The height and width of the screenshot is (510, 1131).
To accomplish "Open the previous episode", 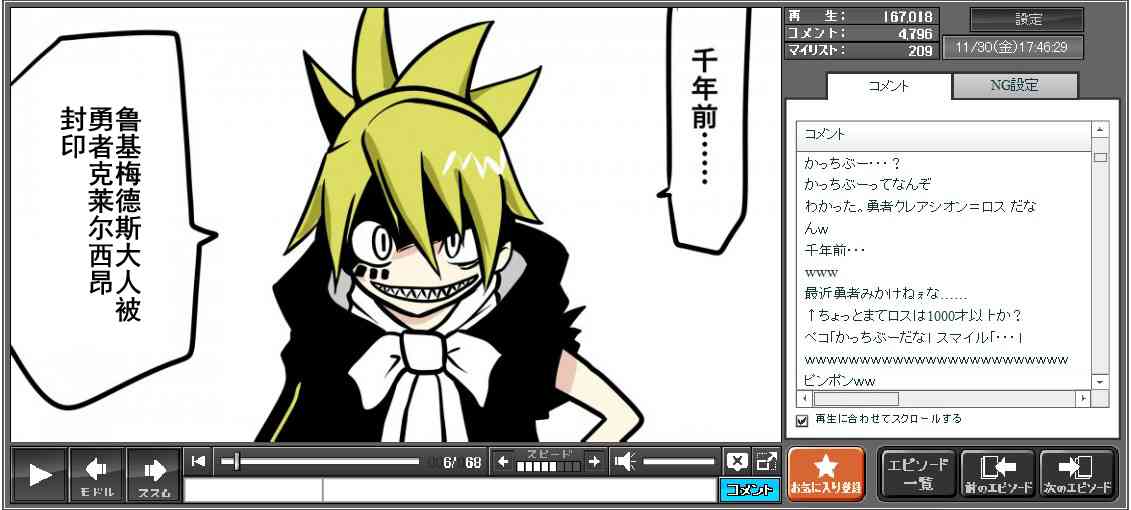I will (x=997, y=473).
